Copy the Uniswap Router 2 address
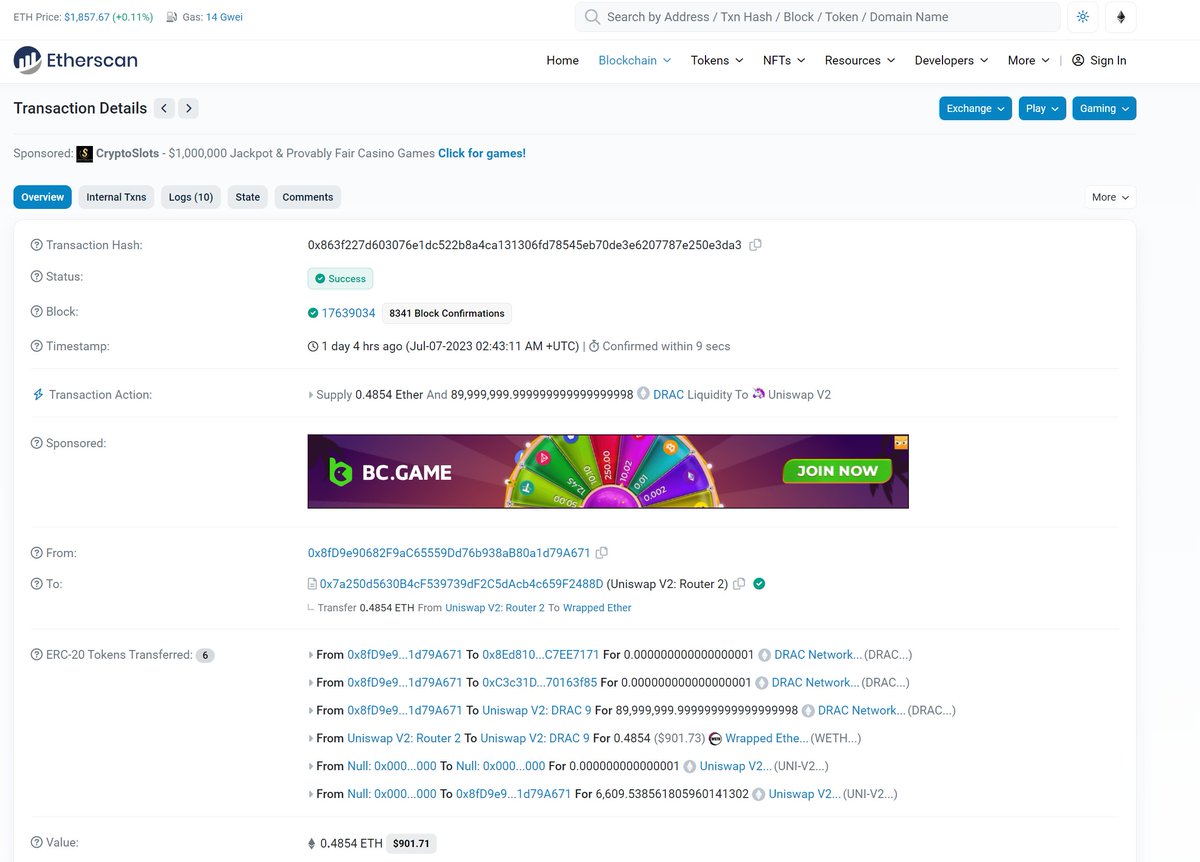1200x862 pixels. pos(739,584)
